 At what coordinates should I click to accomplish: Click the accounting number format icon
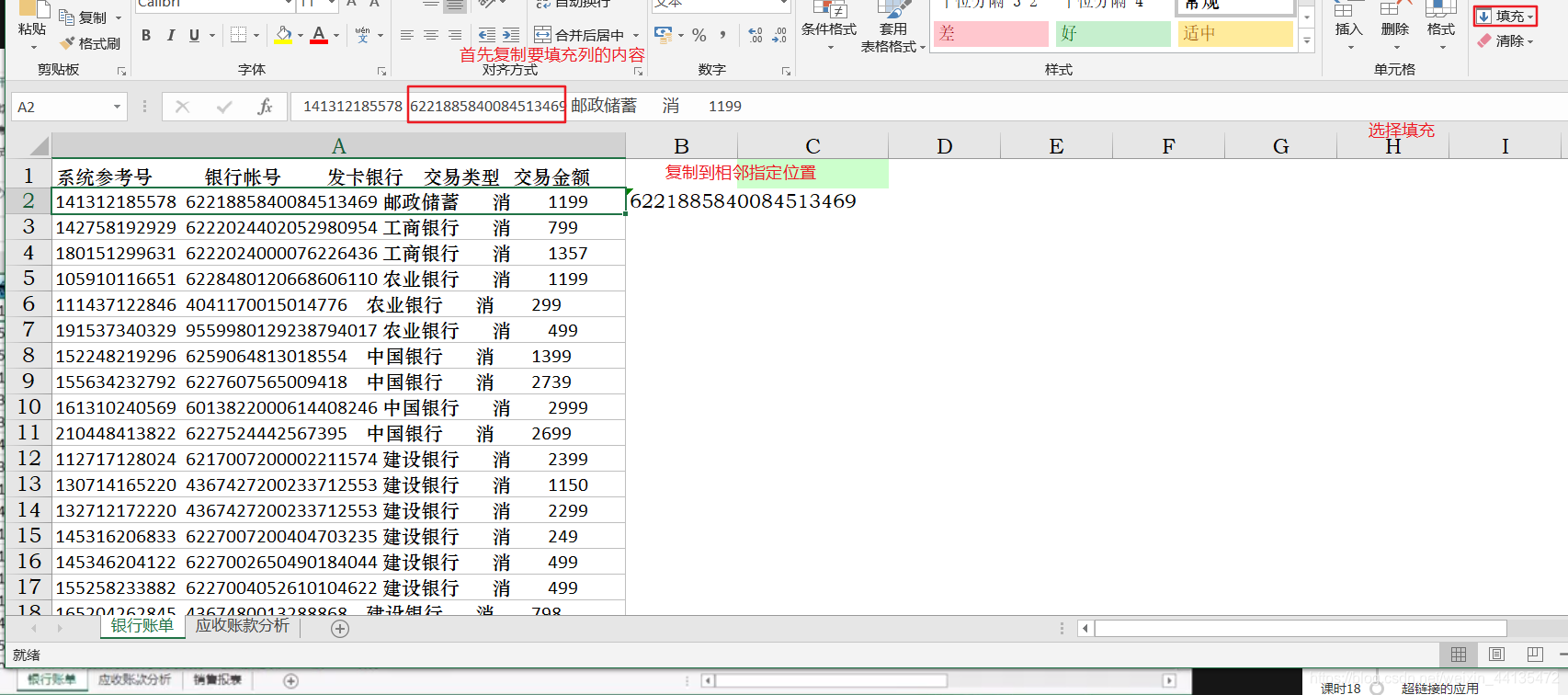[664, 35]
